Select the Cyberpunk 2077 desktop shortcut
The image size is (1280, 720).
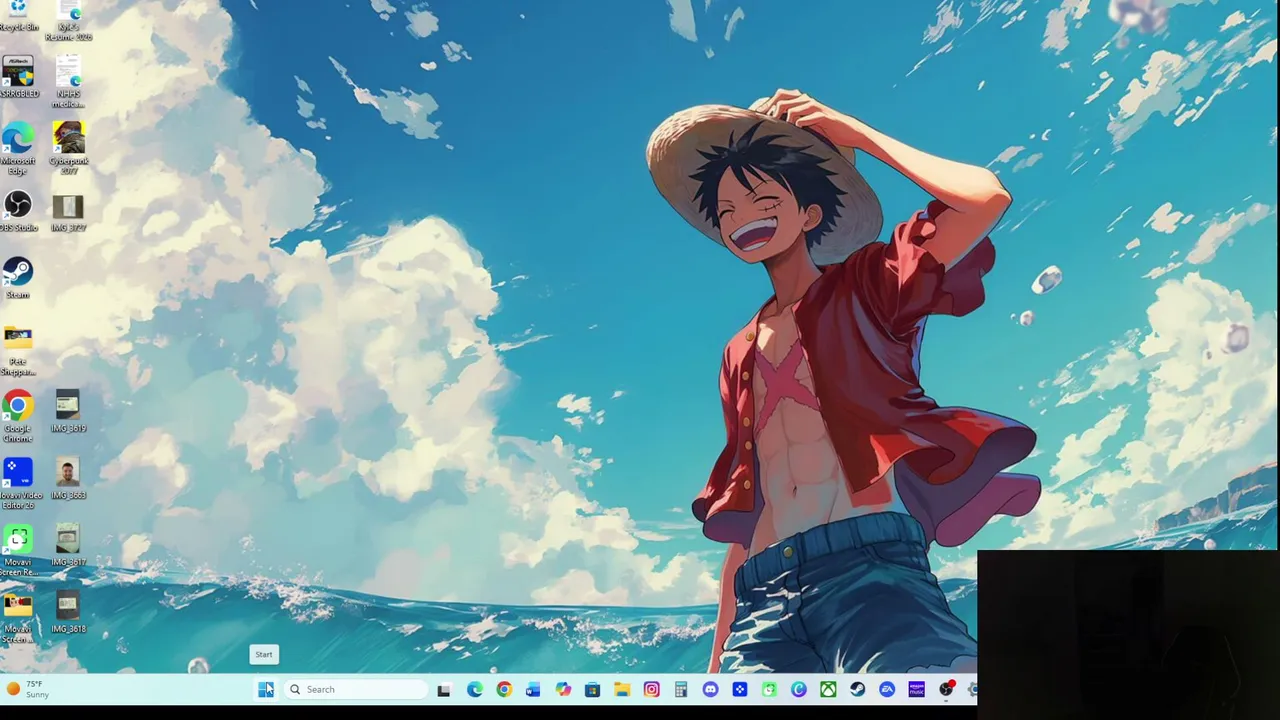coord(68,149)
